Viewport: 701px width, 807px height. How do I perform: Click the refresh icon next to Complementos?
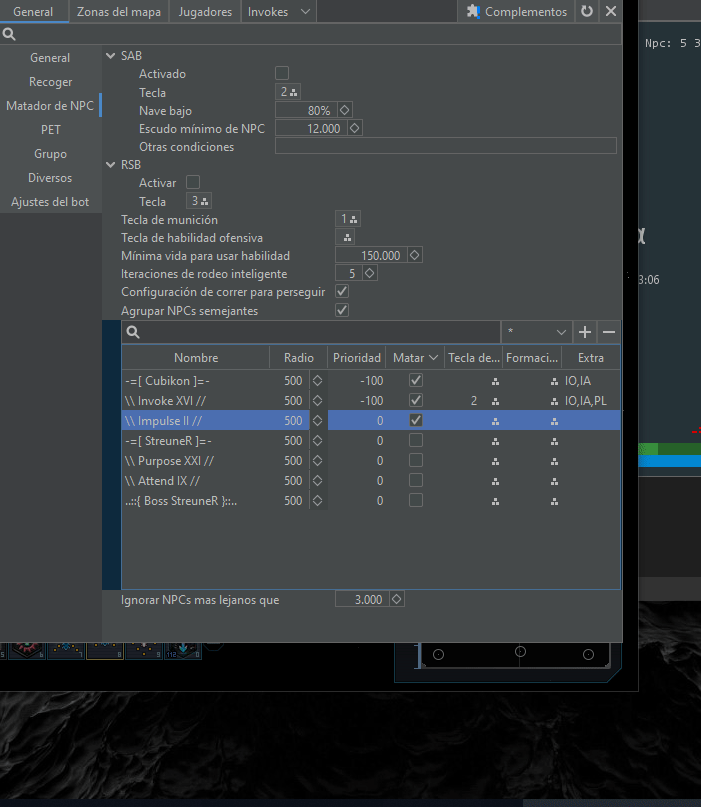tap(587, 12)
